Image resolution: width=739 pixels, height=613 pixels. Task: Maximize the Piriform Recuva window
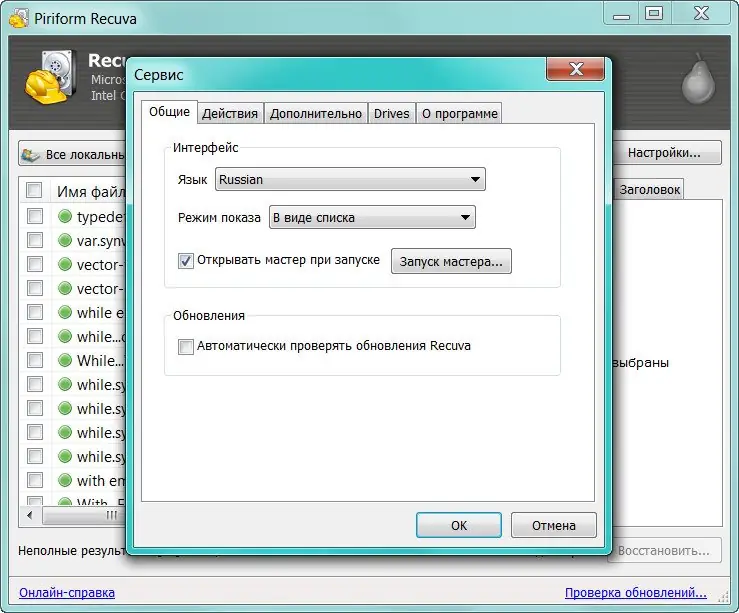[654, 14]
